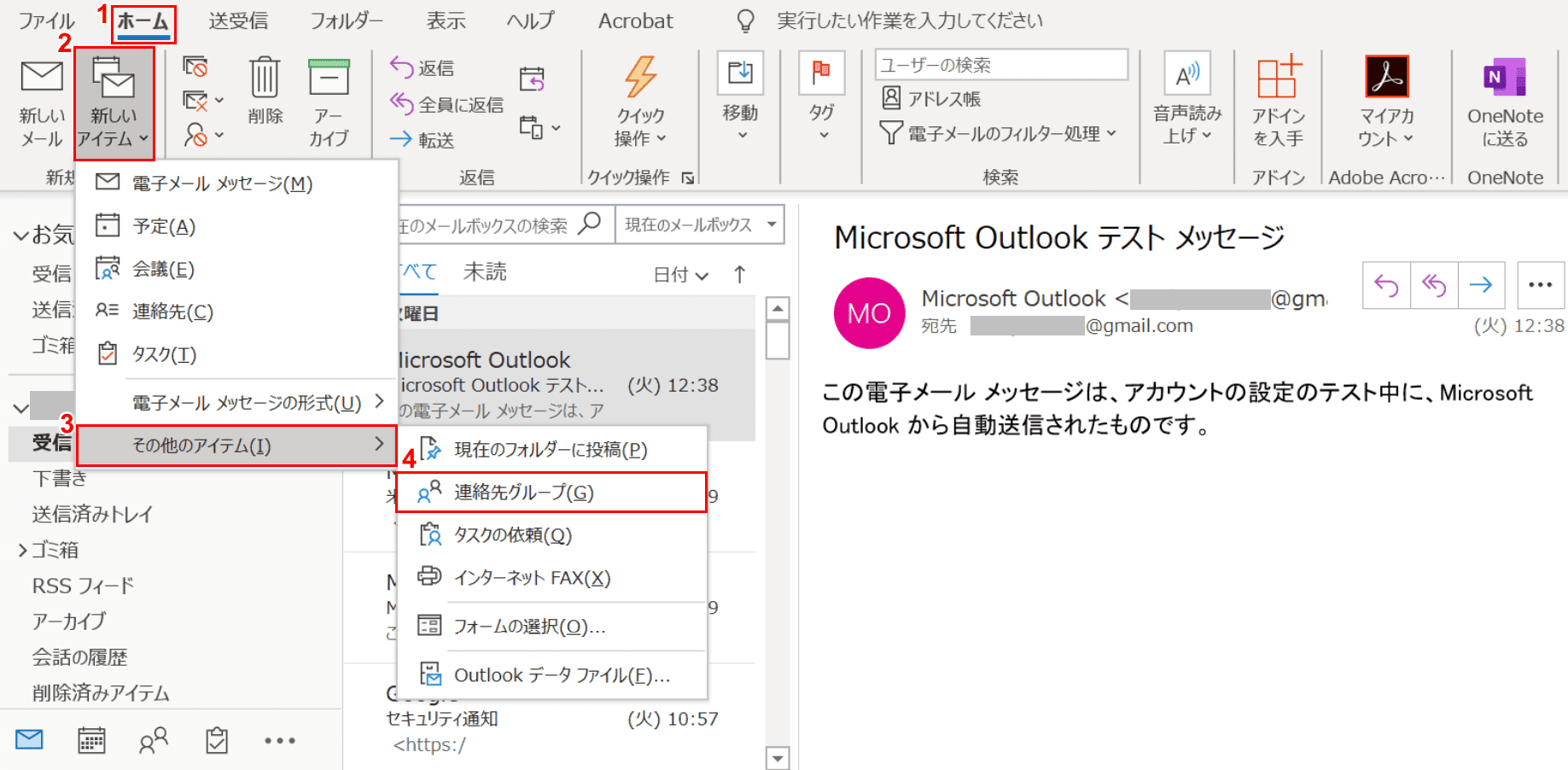The width and height of the screenshot is (1568, 770).
Task: Select Appointment (予定) menu item
Action: click(x=237, y=226)
